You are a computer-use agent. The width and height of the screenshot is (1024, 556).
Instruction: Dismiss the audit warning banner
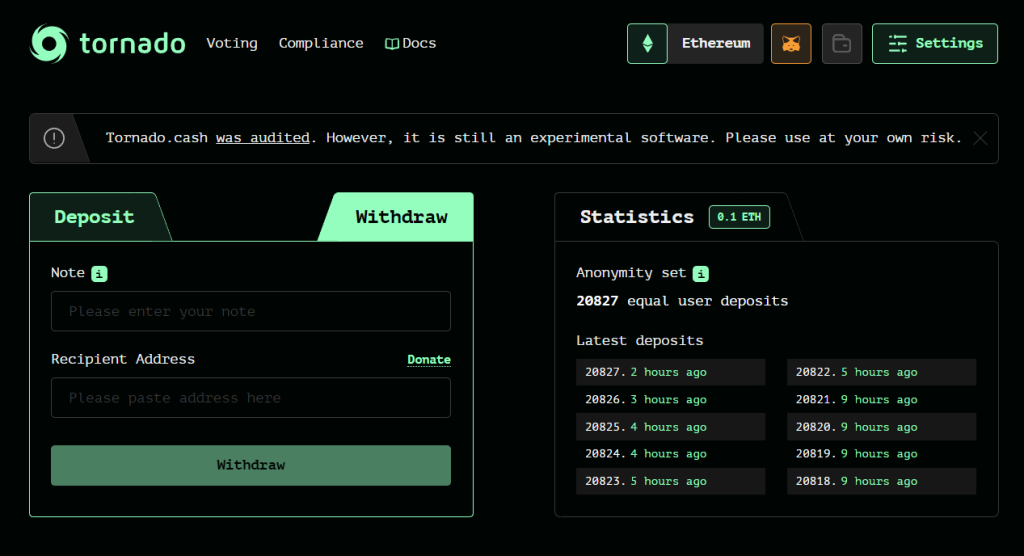(x=980, y=139)
